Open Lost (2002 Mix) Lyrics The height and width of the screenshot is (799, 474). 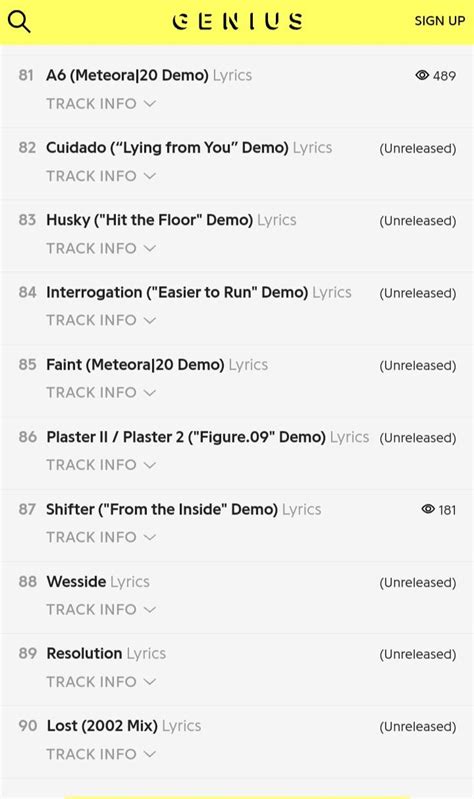(124, 726)
